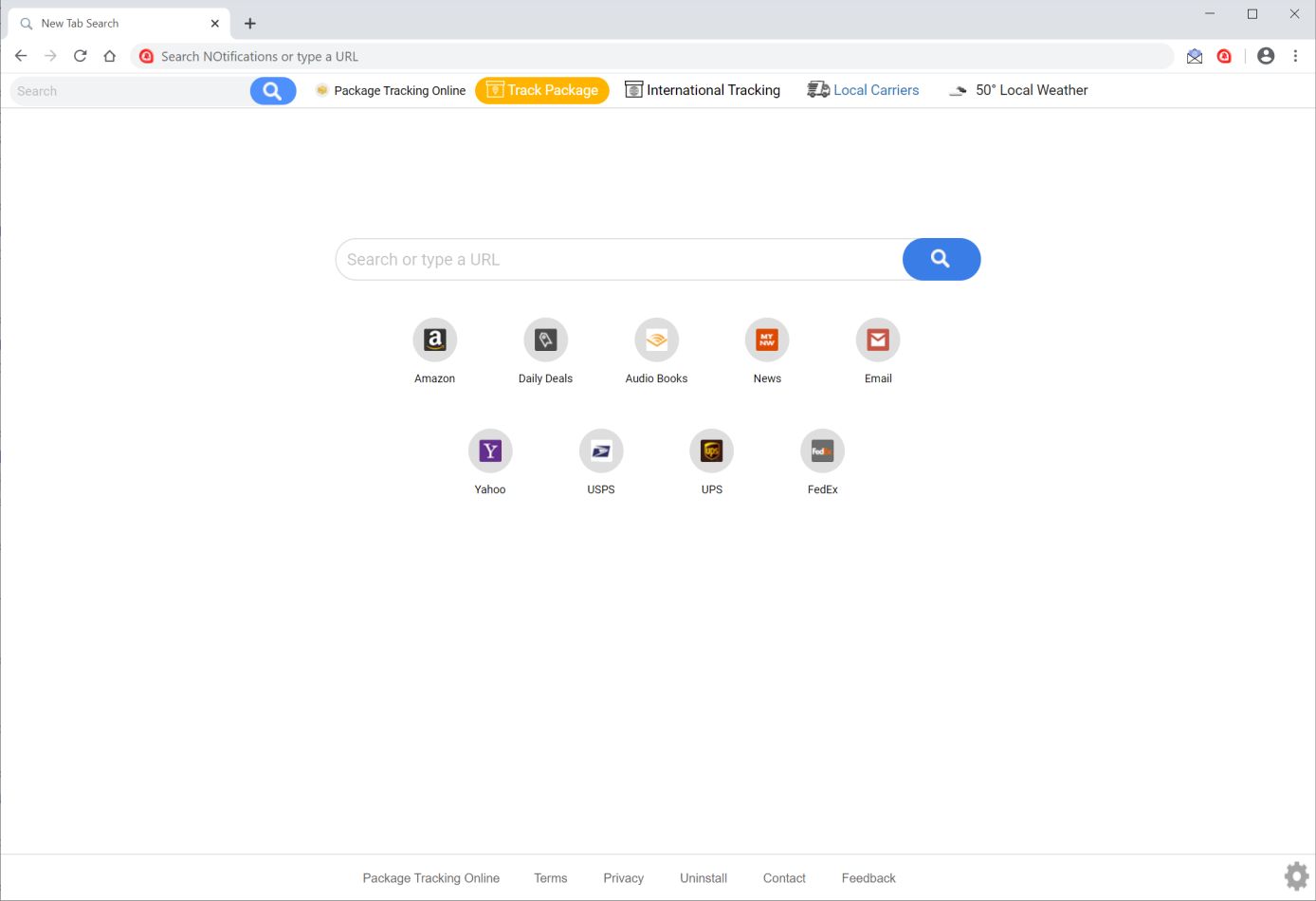
Task: Open footer Package Tracking Online link
Action: (x=430, y=878)
